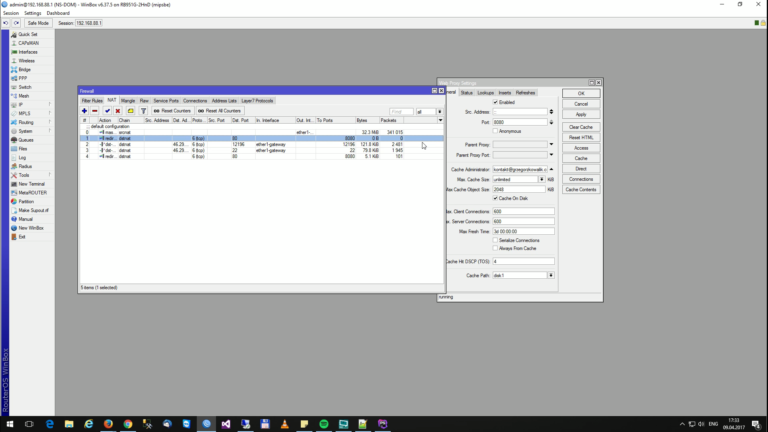Expand the Parent Proxy field arrow
Screen dimensions: 768x432
[x=551, y=144]
